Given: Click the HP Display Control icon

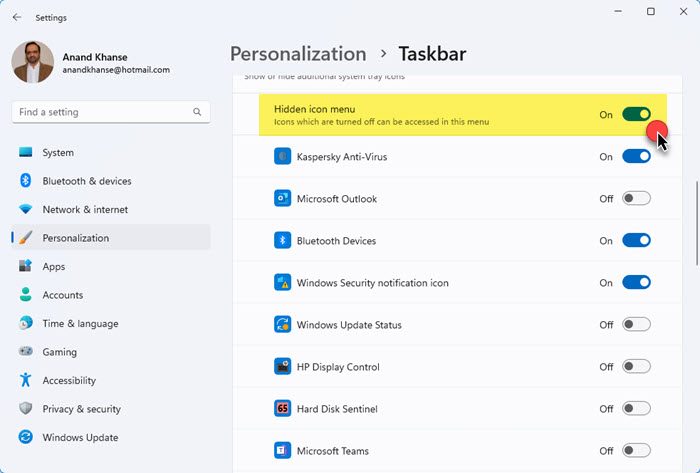Looking at the screenshot, I should point(283,366).
